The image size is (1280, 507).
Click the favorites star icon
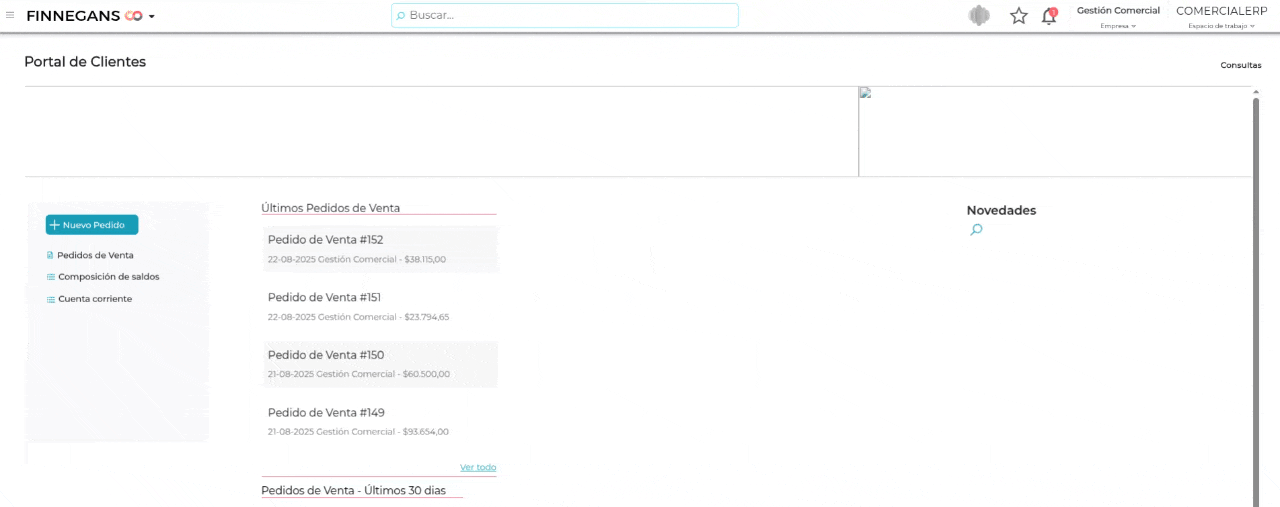click(x=1018, y=16)
